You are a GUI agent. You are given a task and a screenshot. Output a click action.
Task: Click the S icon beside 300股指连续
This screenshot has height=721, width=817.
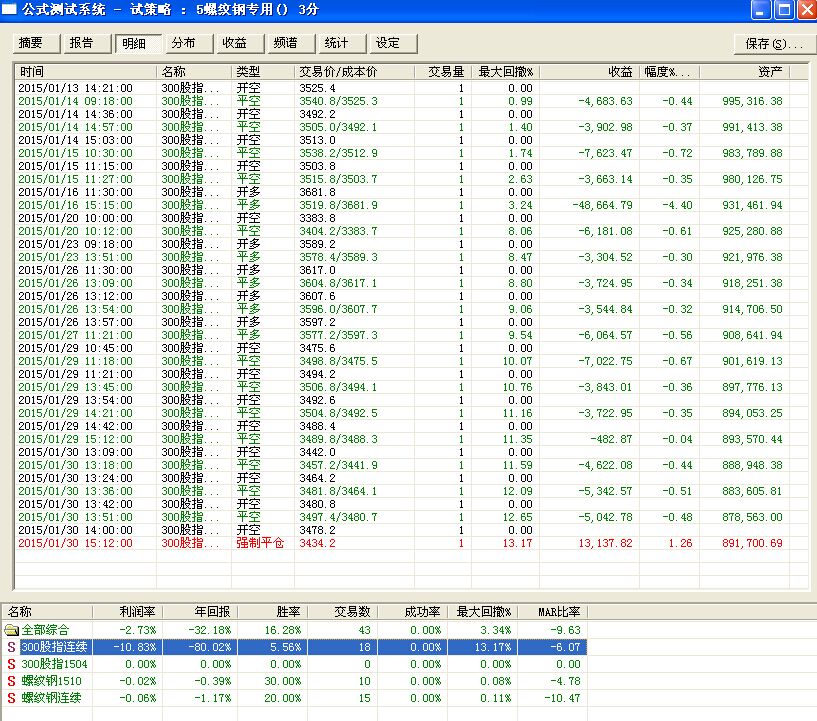click(11, 647)
